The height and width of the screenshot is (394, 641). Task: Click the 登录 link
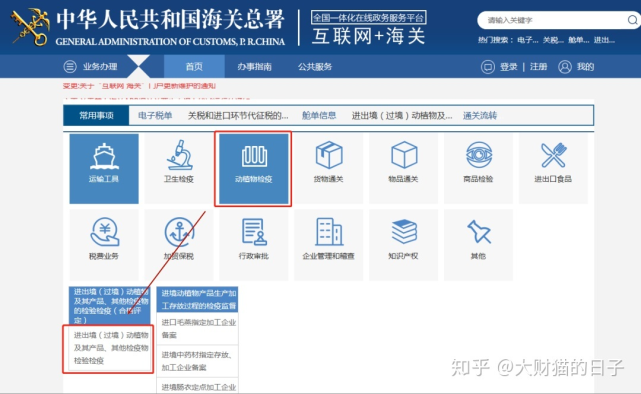[509, 67]
